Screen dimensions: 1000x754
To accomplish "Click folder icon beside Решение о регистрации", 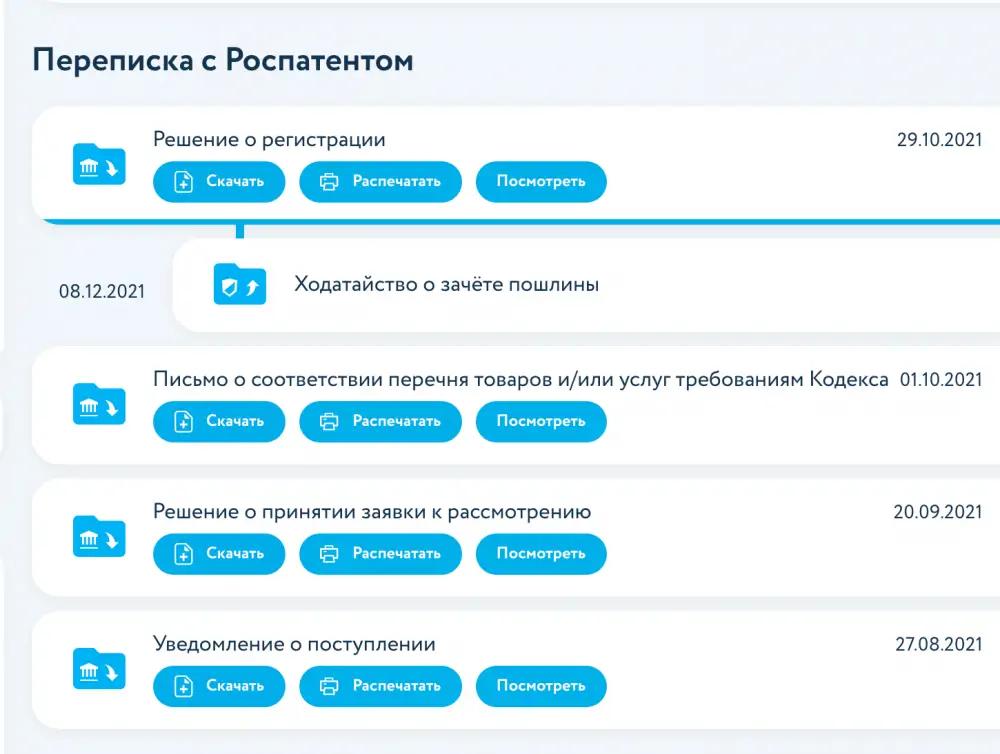I will click(99, 164).
